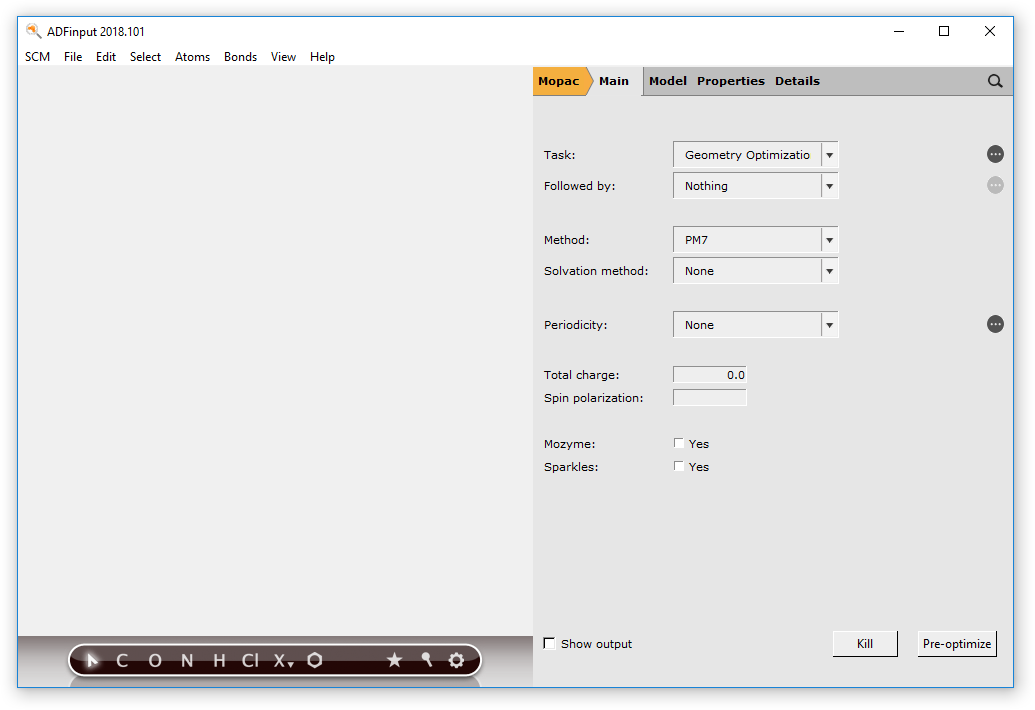Image resolution: width=1035 pixels, height=710 pixels.
Task: Enable the Mozyme checkbox
Action: click(679, 444)
